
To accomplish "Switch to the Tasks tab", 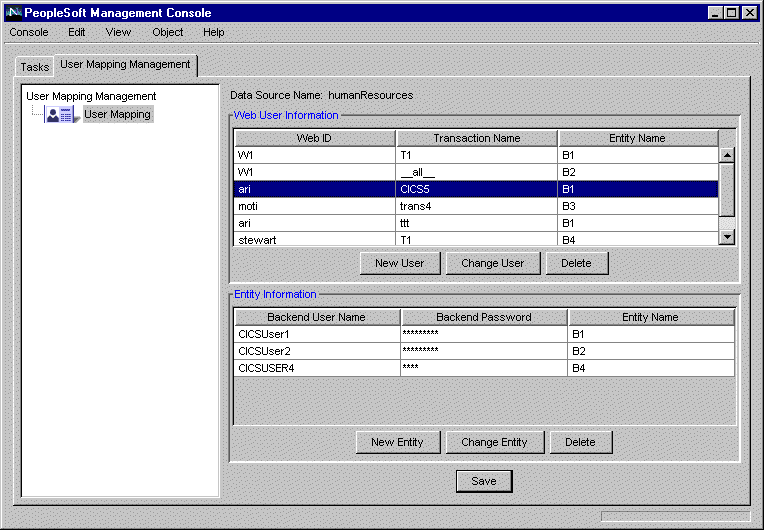I will pos(35,67).
